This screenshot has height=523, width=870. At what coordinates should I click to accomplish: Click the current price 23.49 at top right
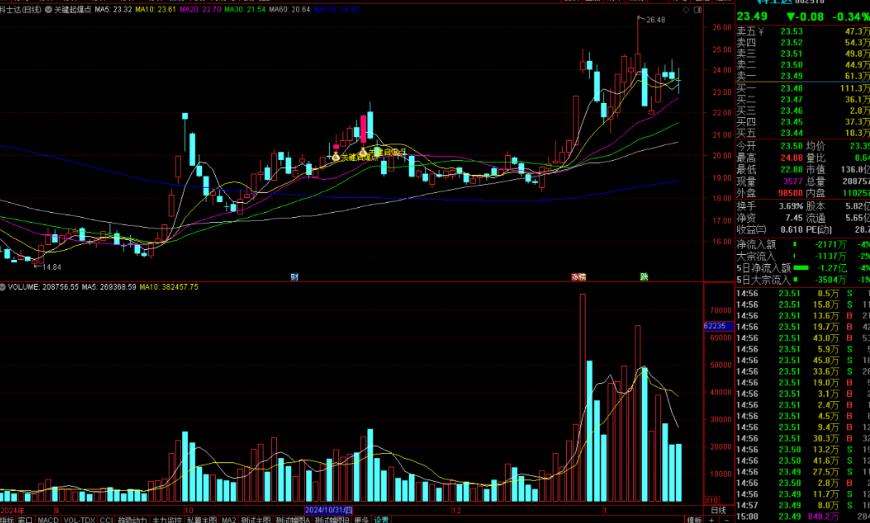[x=752, y=17]
